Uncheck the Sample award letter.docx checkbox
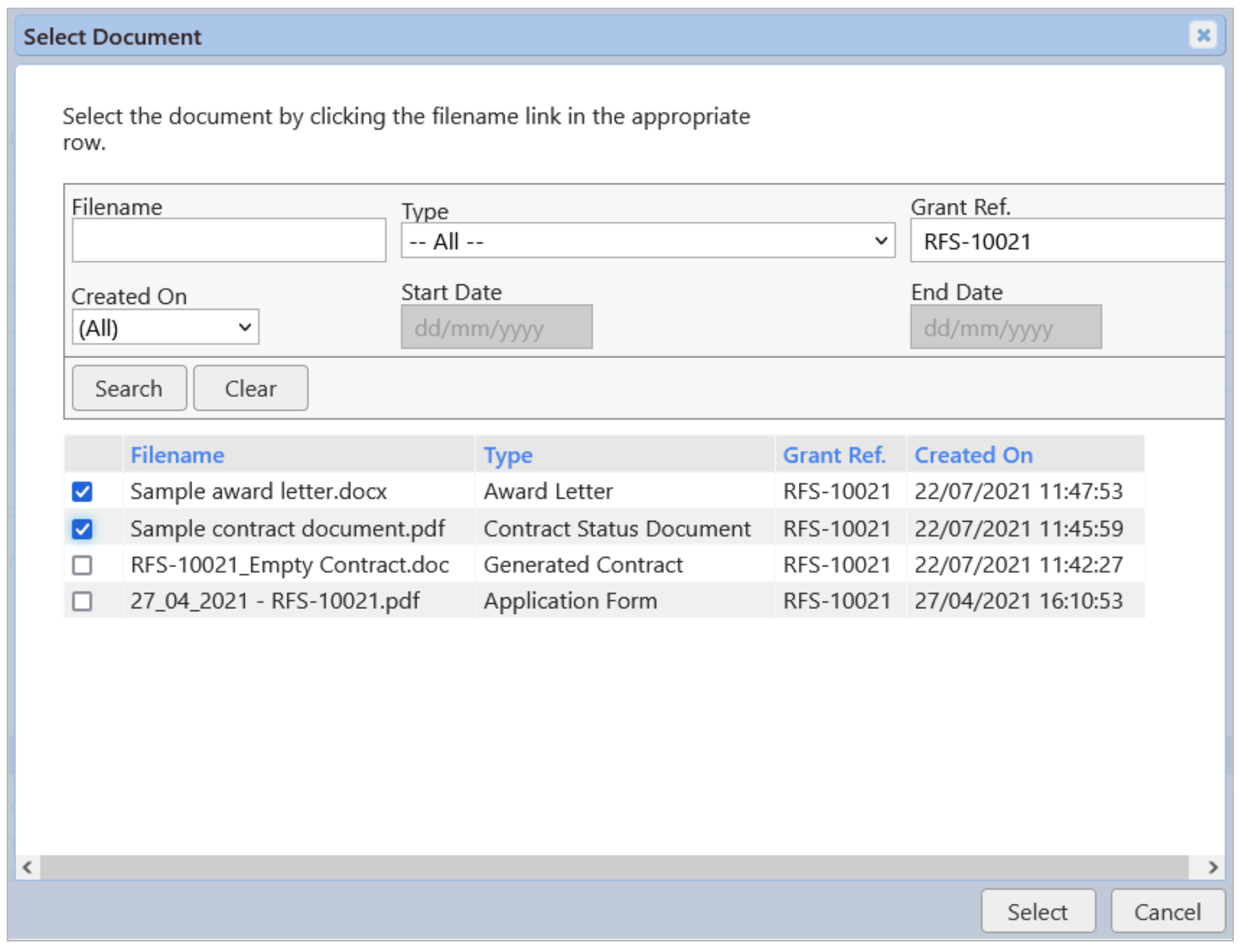 click(x=82, y=492)
